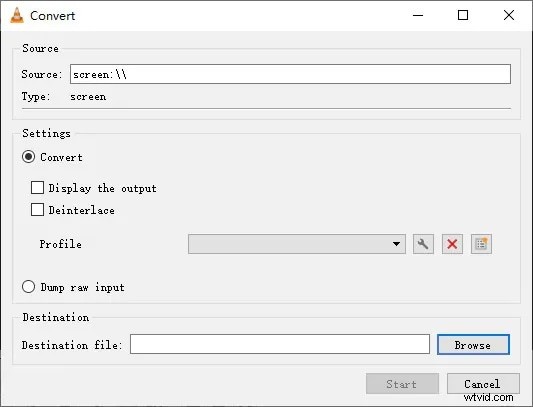
Task: Click the Deinterlace label text
Action: tap(82, 210)
